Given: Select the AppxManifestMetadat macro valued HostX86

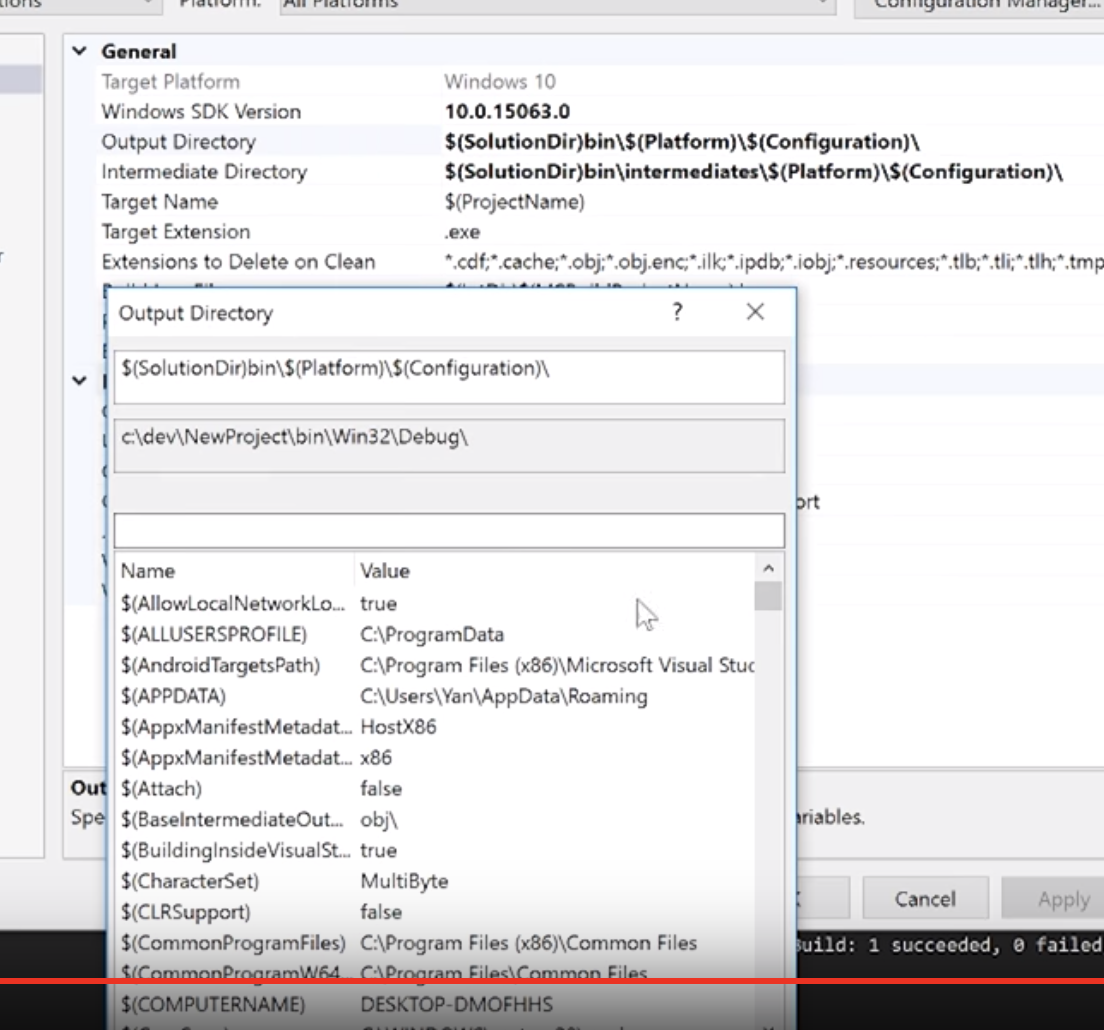Looking at the screenshot, I should pos(236,727).
